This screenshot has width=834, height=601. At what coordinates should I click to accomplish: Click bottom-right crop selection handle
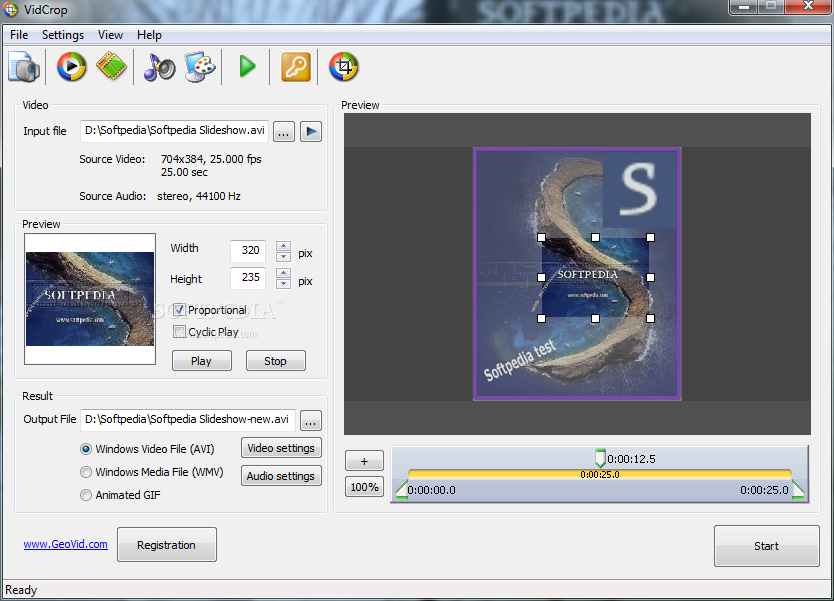[x=650, y=319]
